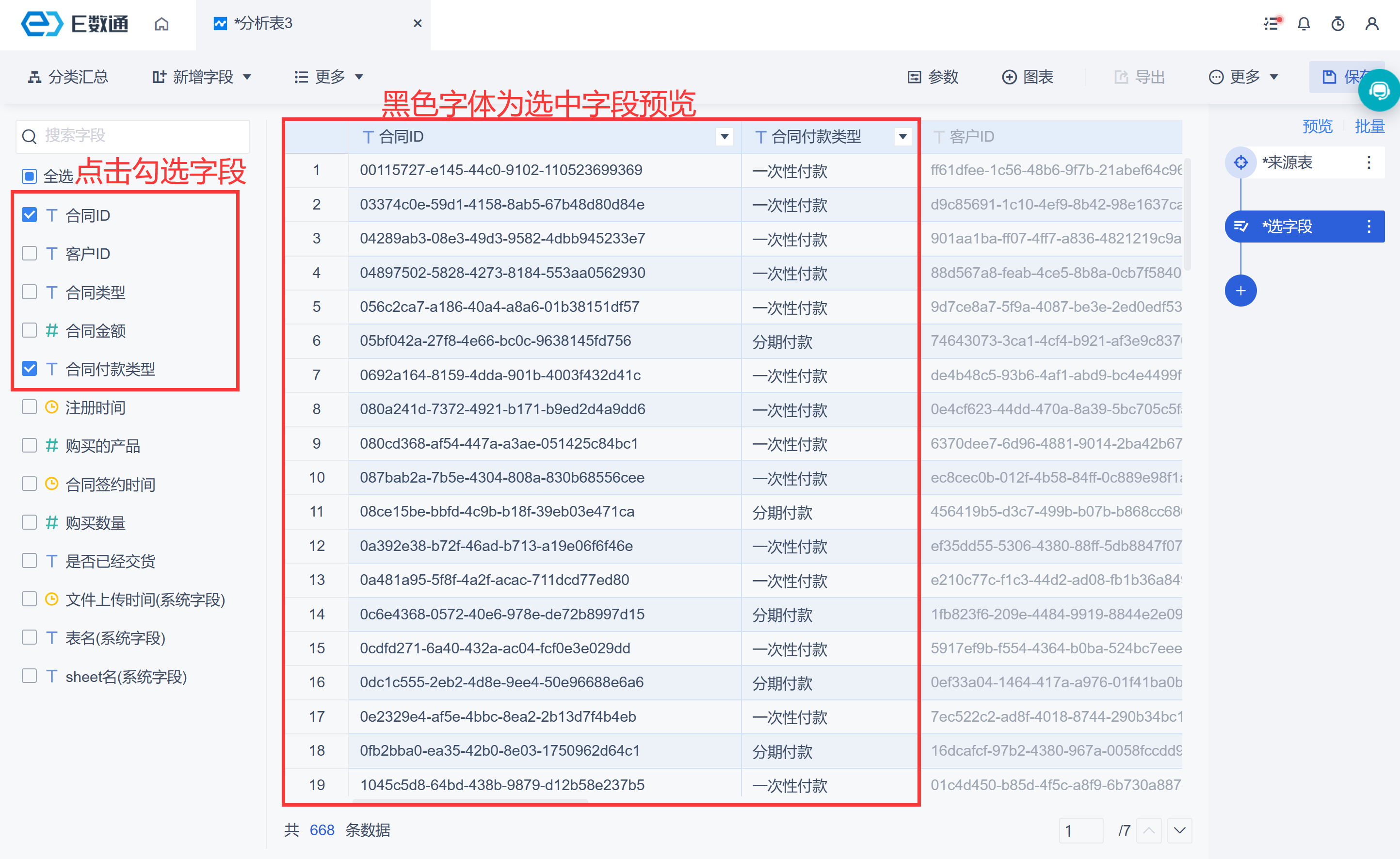
Task: Click the timer icon in header
Action: tap(1337, 24)
